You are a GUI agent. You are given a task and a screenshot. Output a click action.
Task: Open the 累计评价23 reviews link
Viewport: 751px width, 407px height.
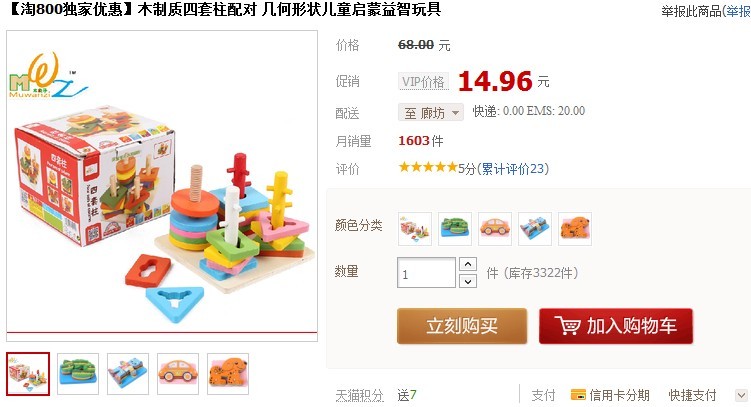(513, 169)
